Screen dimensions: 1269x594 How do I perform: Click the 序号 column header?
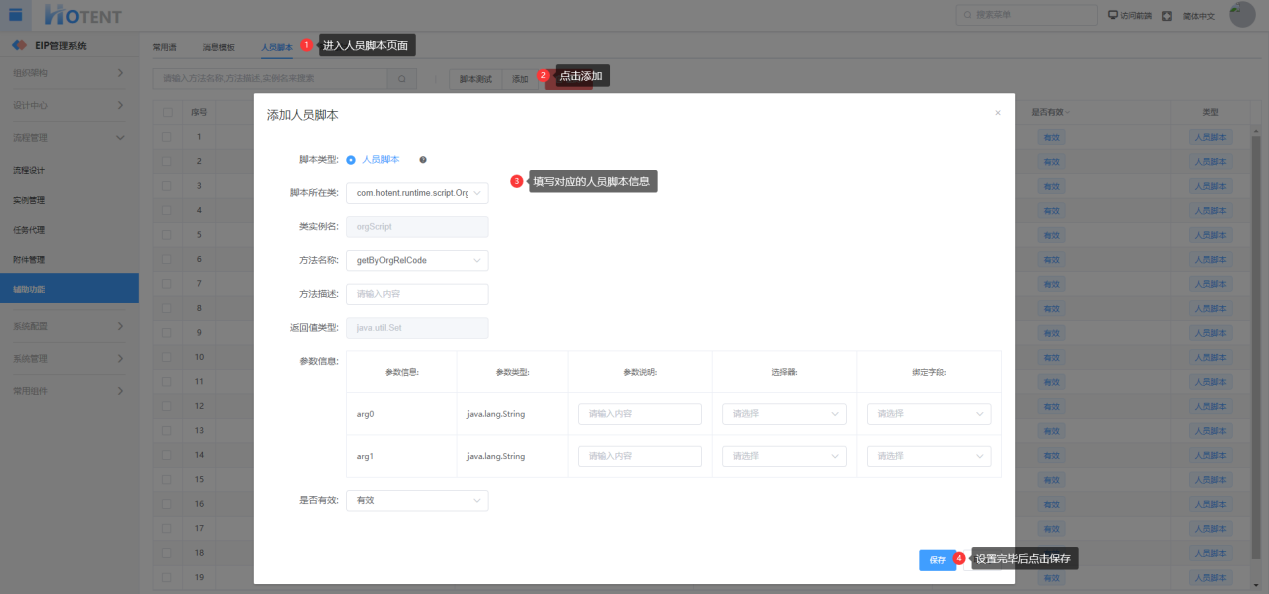tap(199, 112)
